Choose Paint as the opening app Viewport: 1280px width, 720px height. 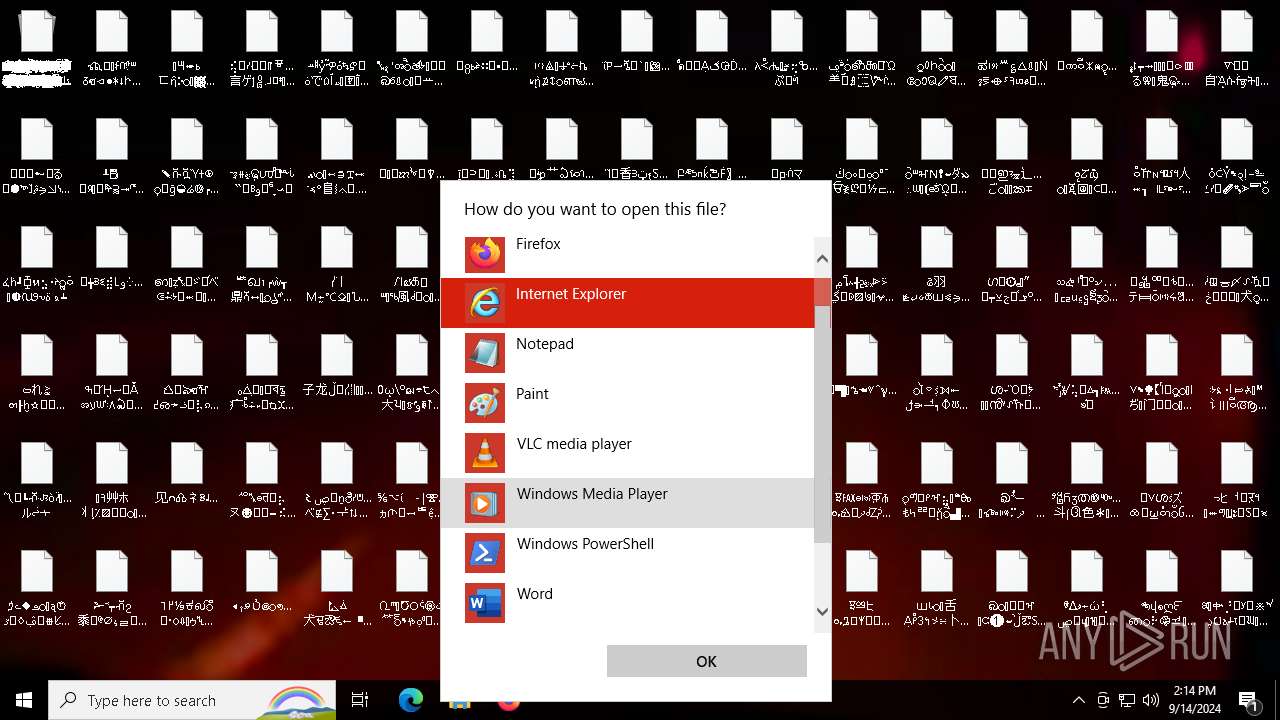coord(627,403)
